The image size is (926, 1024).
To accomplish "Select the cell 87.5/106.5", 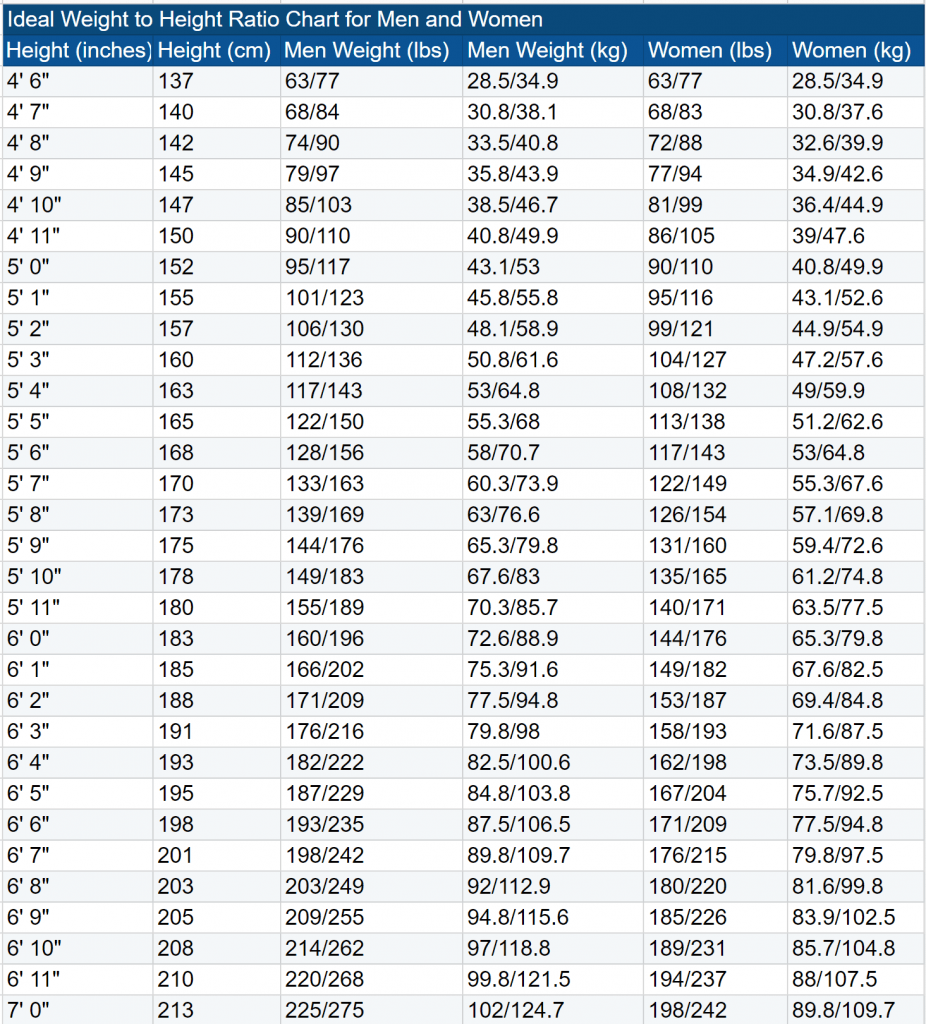I will click(552, 824).
